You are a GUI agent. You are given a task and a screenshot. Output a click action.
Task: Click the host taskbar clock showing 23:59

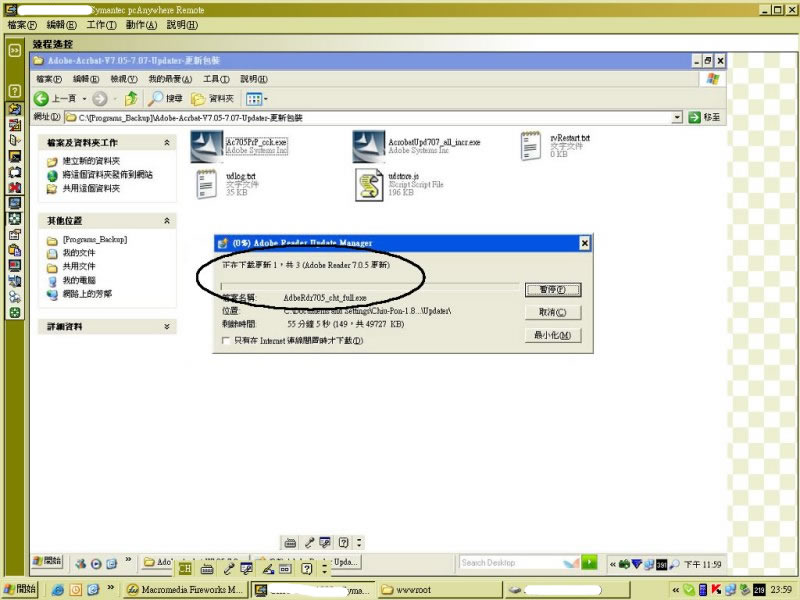[781, 590]
